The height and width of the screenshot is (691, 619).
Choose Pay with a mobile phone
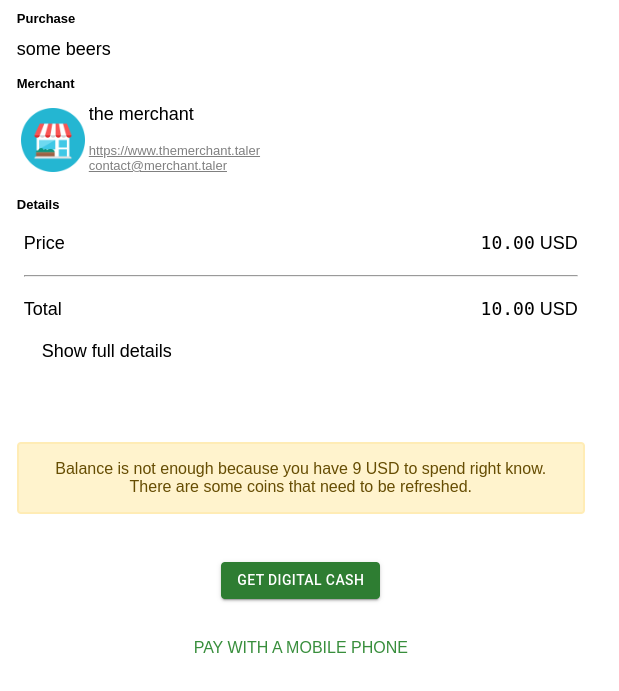pos(301,648)
